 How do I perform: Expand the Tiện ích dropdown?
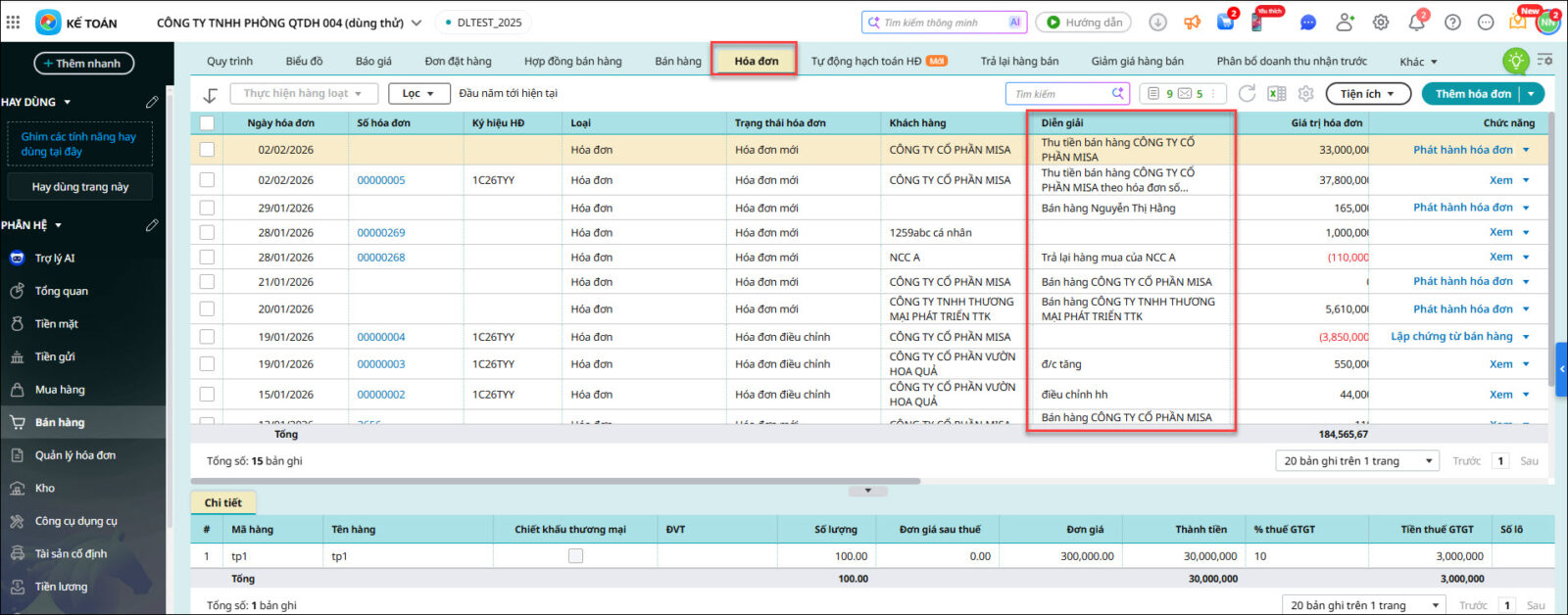[1368, 94]
